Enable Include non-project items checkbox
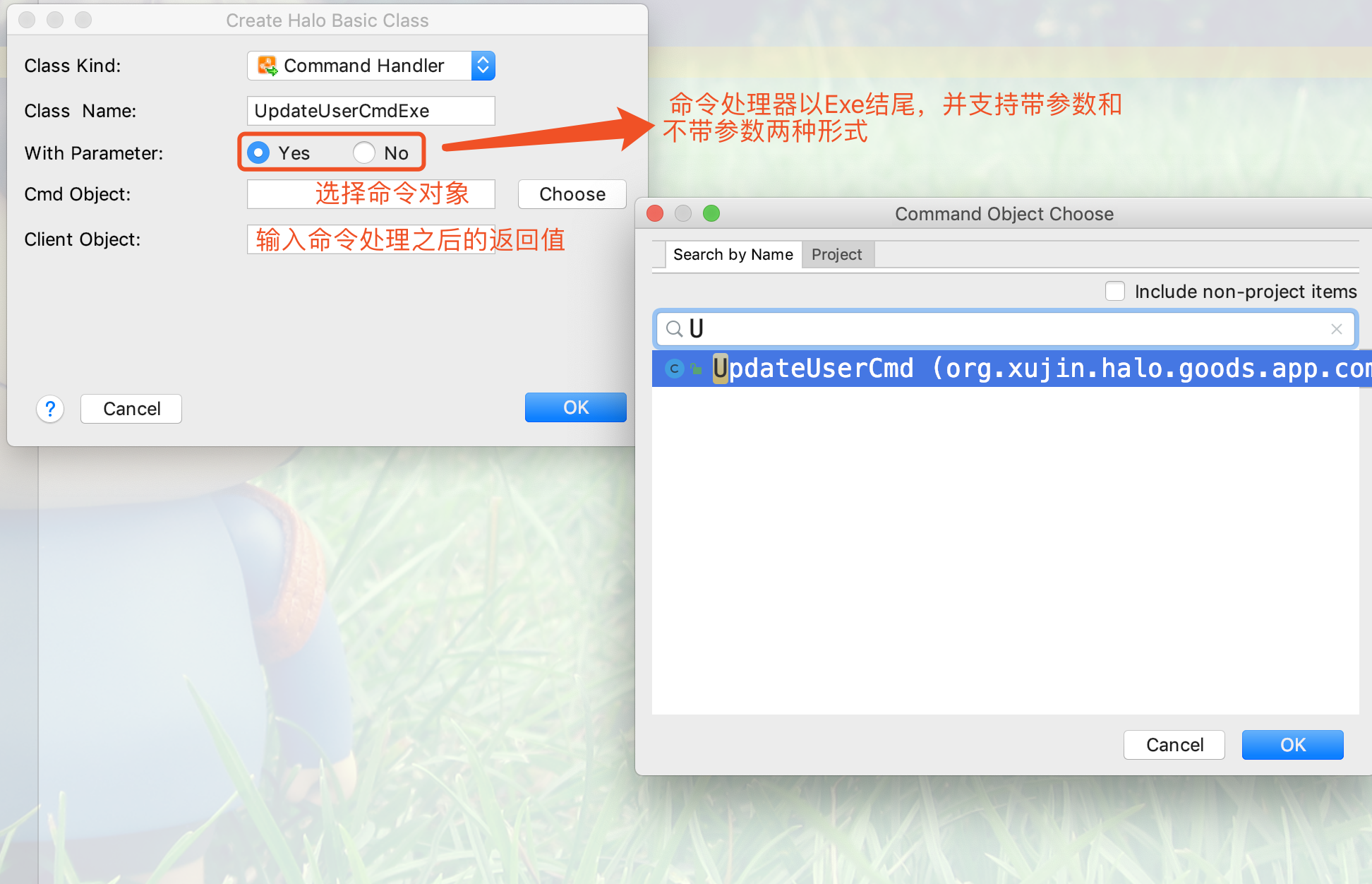The image size is (1372, 884). [x=1115, y=291]
